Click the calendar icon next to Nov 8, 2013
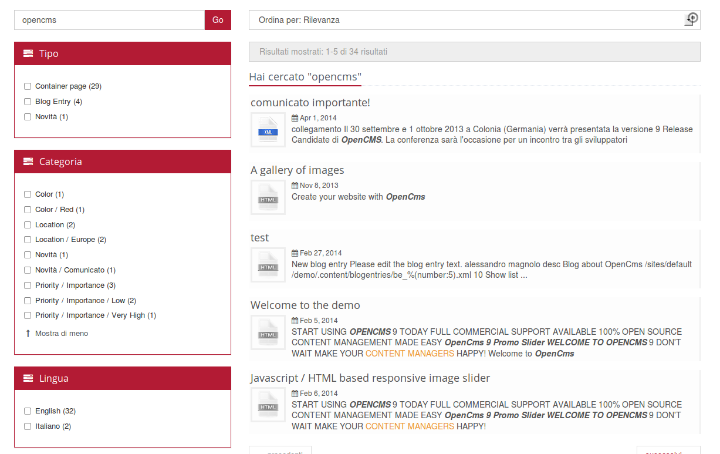The width and height of the screenshot is (720, 454). [295, 185]
